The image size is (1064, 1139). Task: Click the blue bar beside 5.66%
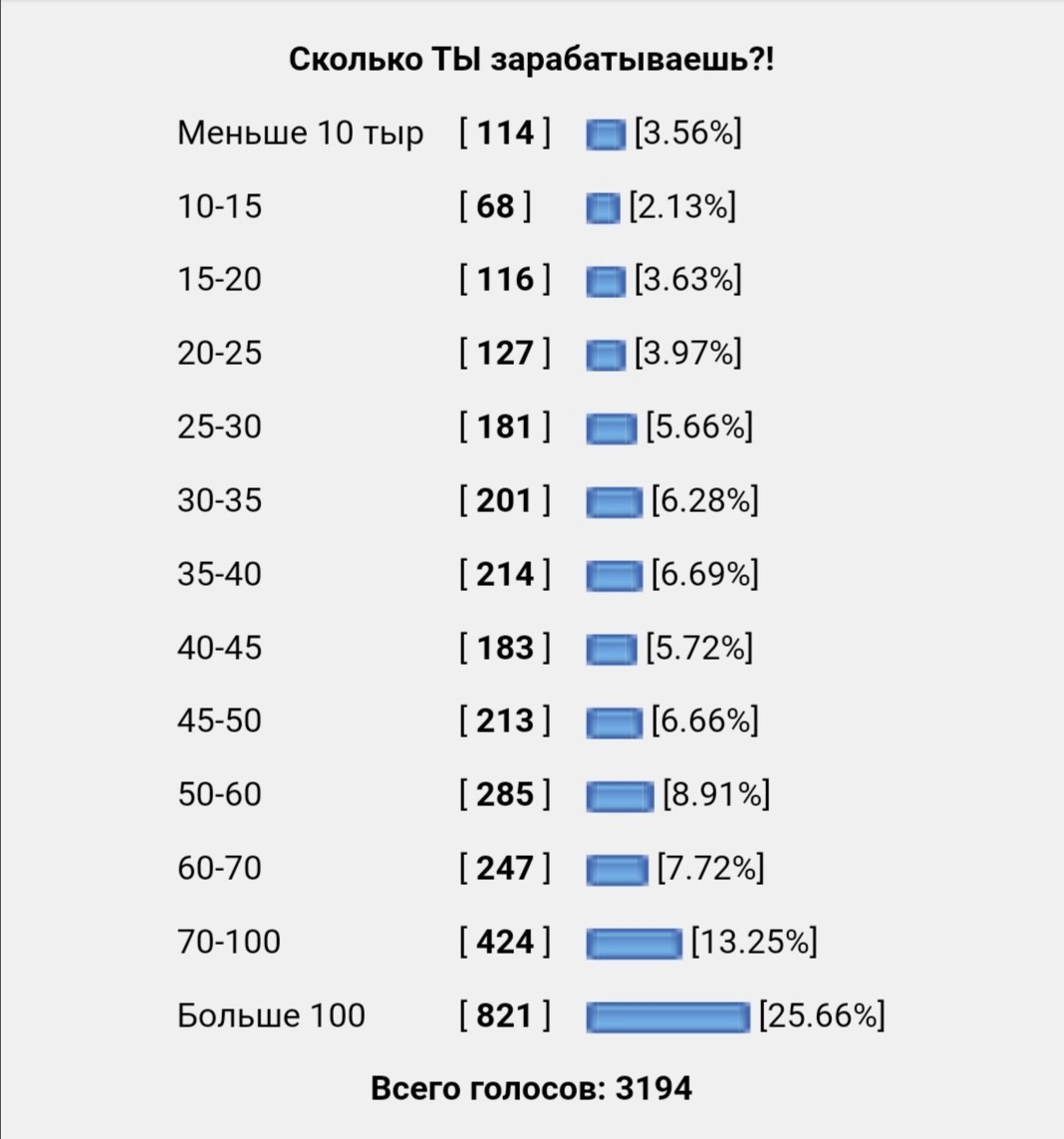(611, 428)
